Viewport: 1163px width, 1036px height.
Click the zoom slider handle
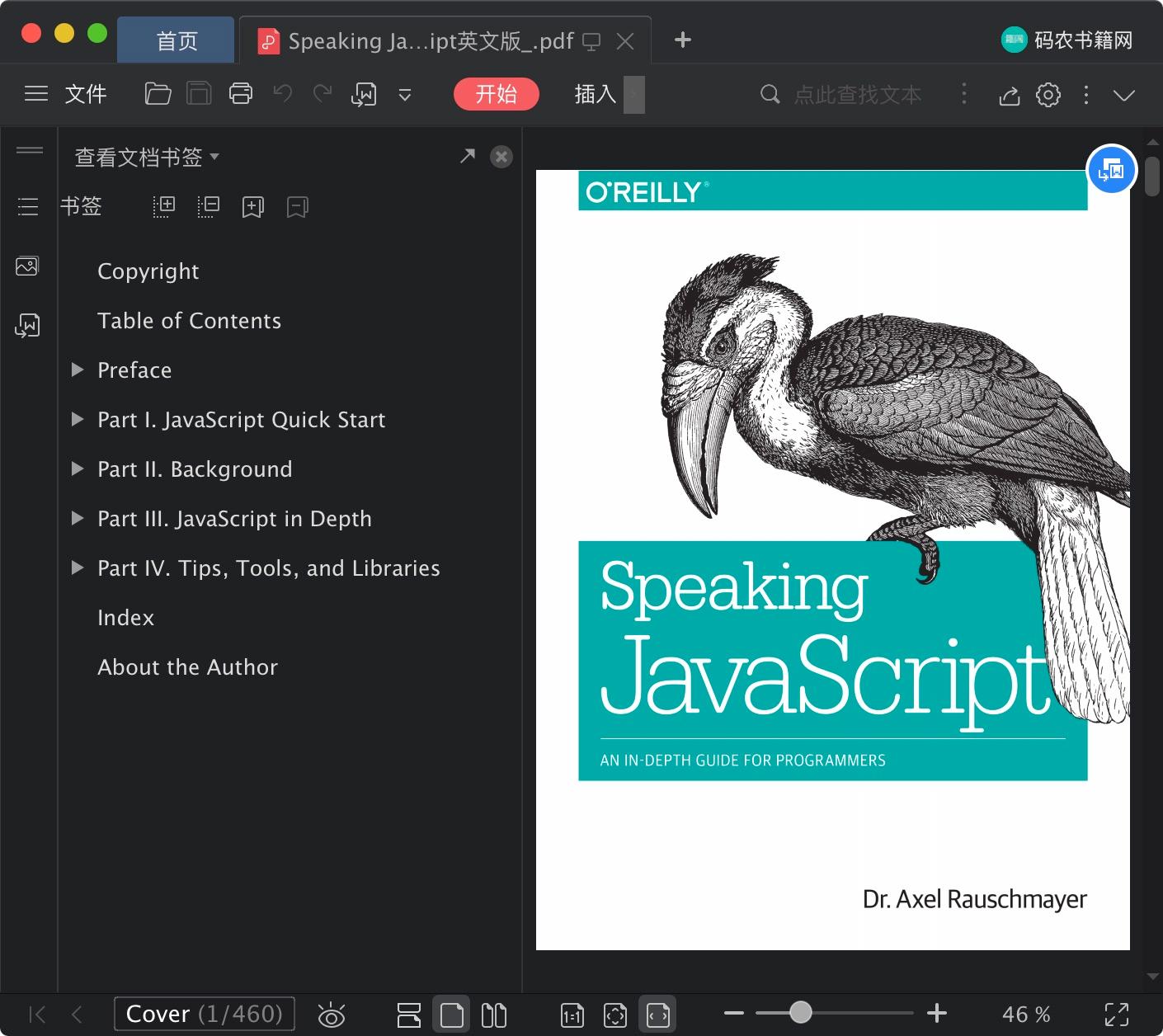(x=800, y=1012)
